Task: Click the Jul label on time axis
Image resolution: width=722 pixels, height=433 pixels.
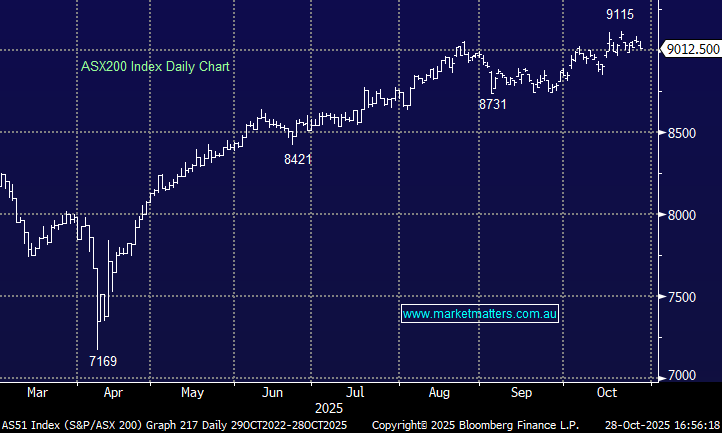Action: pyautogui.click(x=354, y=392)
